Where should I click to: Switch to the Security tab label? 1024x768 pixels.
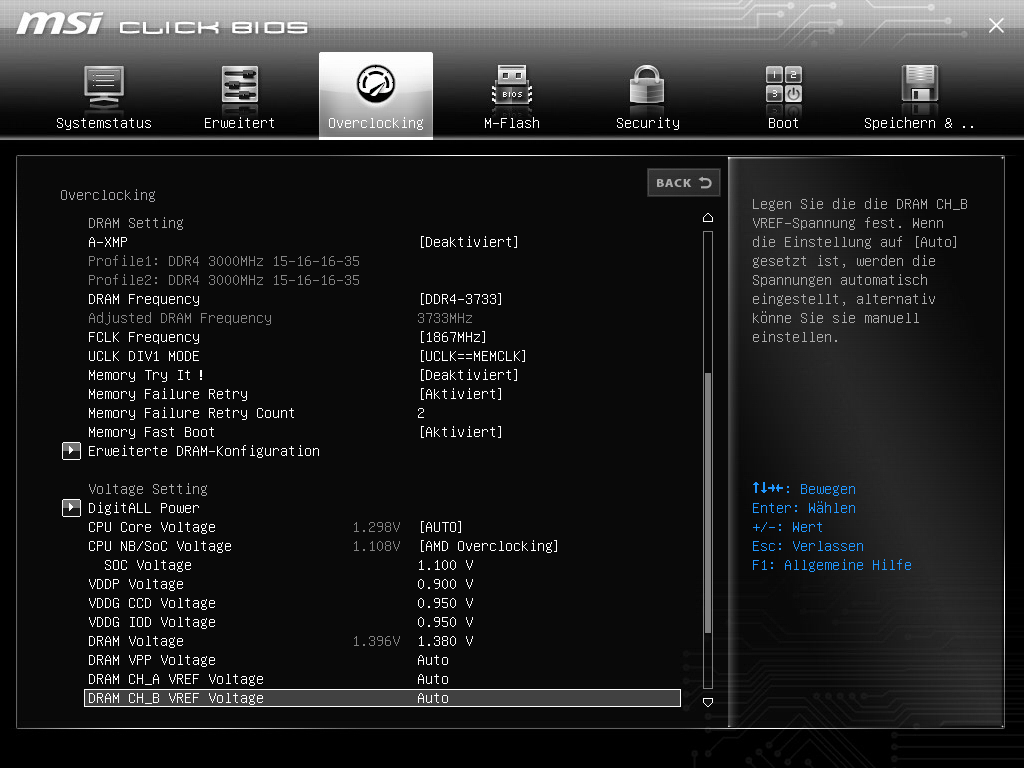[648, 123]
